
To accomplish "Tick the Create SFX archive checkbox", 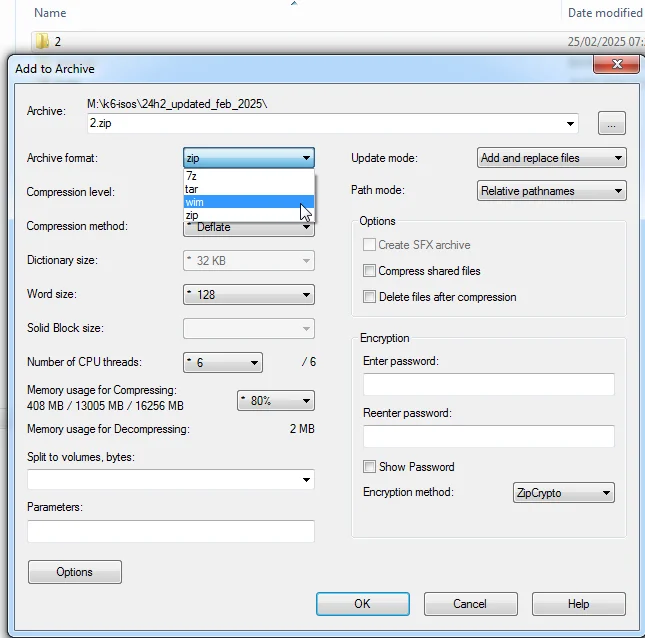I will coord(369,245).
